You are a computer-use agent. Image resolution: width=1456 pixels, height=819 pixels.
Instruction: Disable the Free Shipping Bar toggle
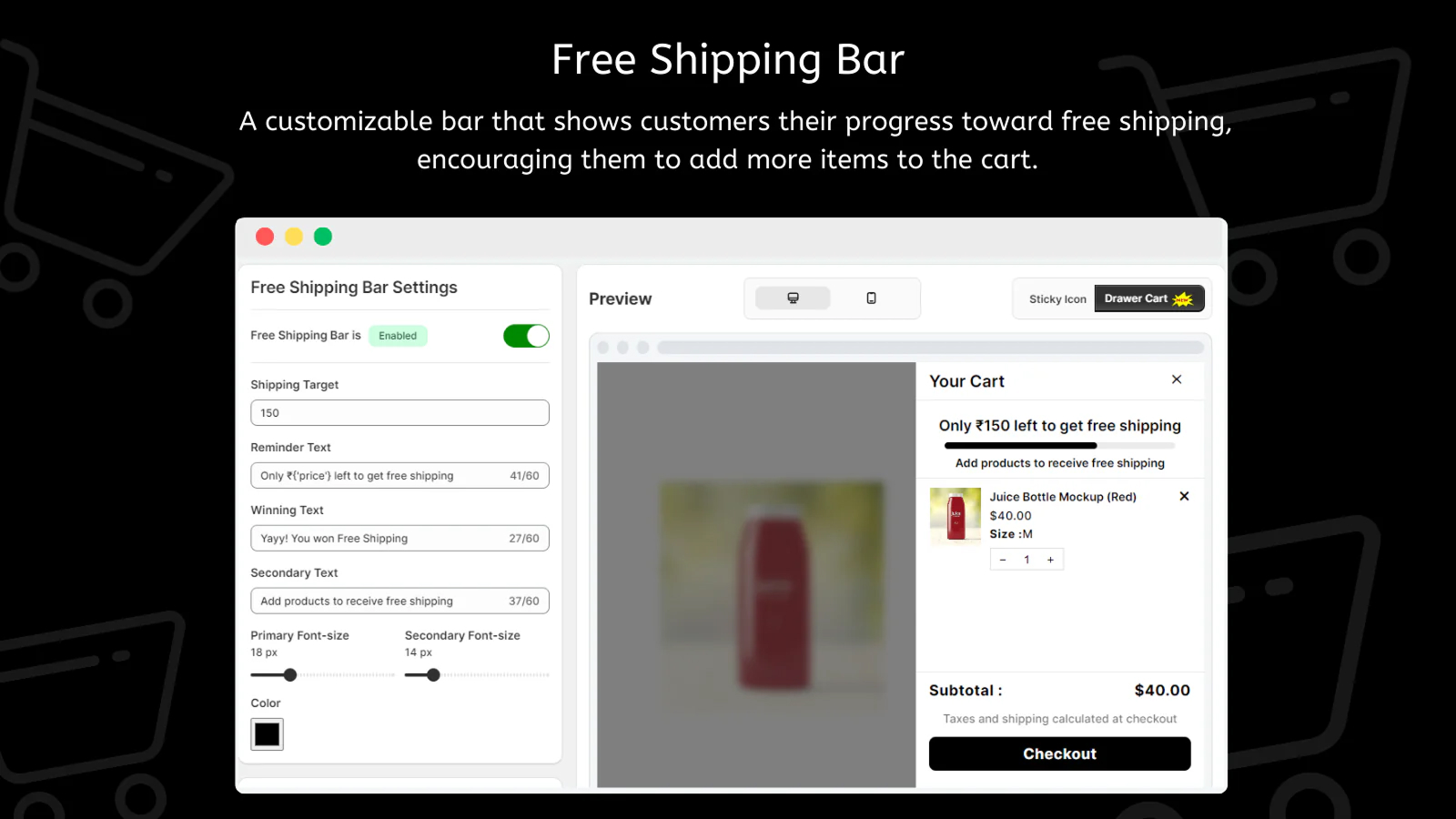[x=526, y=336]
